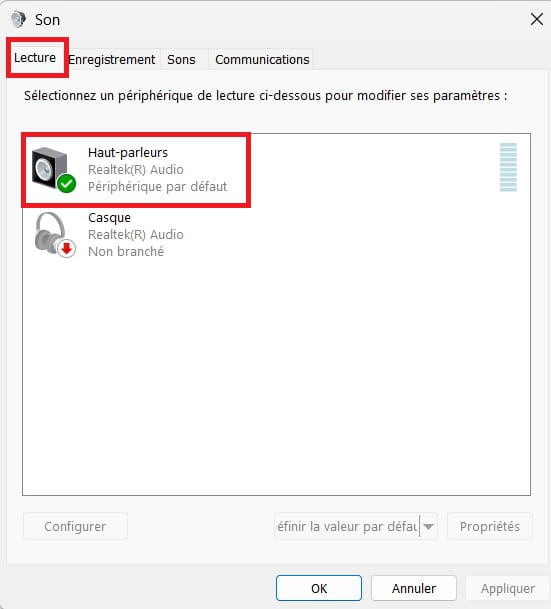Image resolution: width=551 pixels, height=609 pixels.
Task: Click the Son speaker icon in title bar
Action: (x=18, y=19)
